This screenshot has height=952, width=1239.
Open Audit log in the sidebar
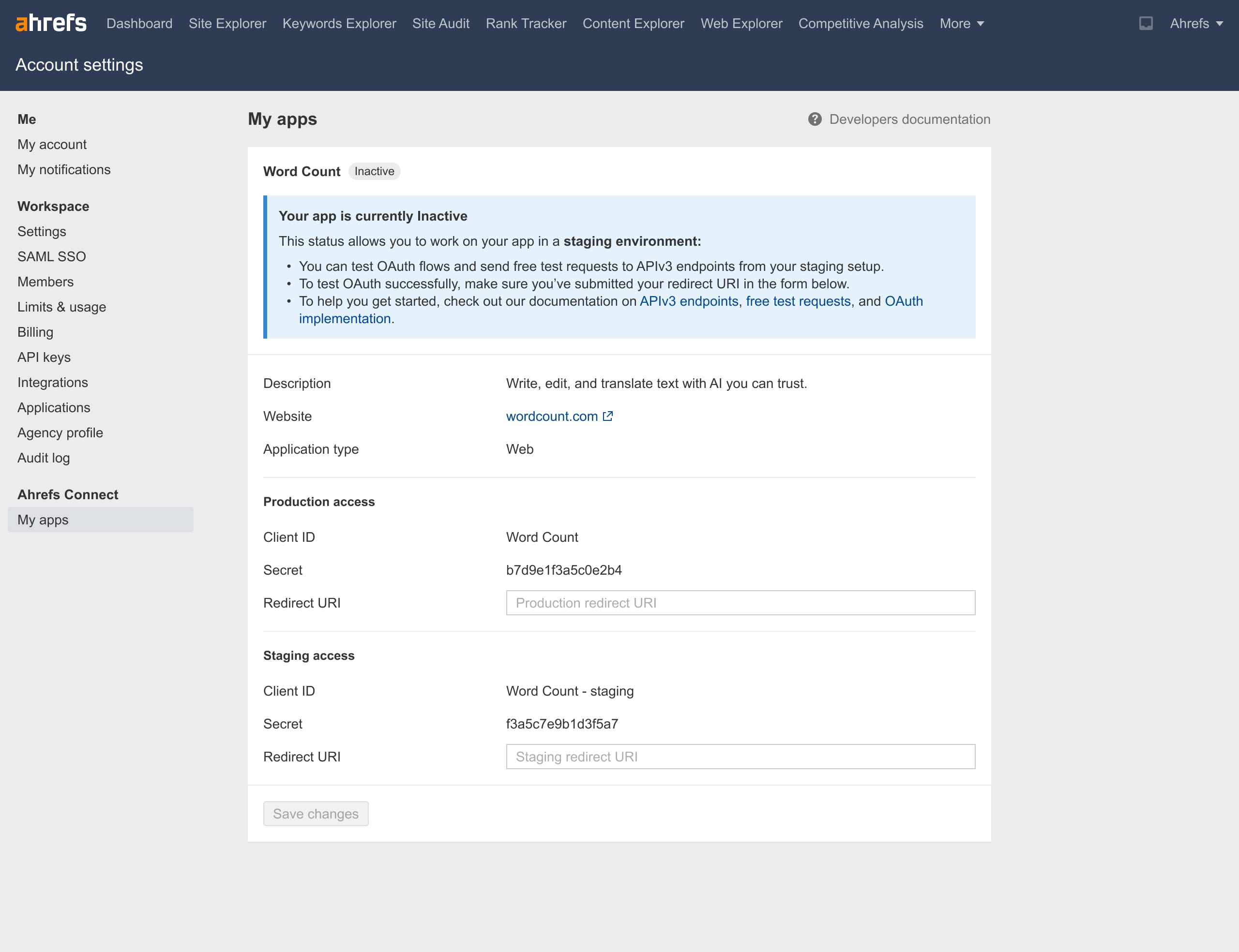pyautogui.click(x=44, y=458)
